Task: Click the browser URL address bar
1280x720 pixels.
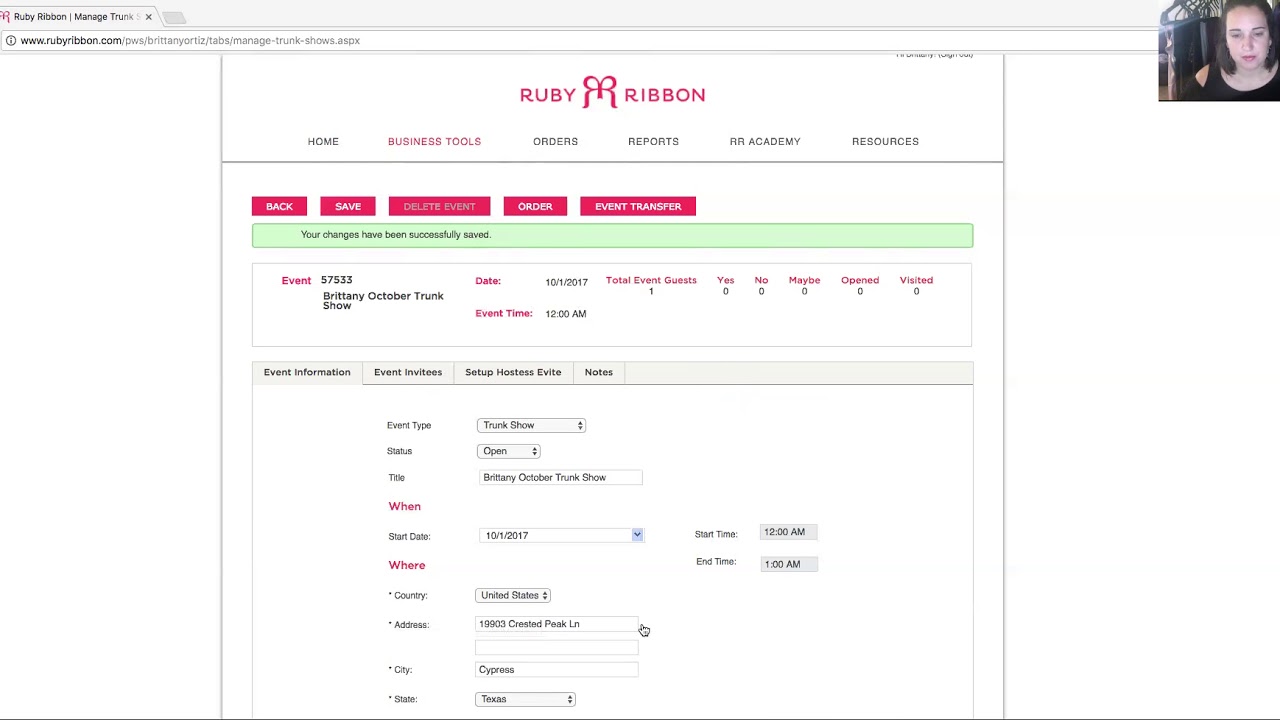Action: pyautogui.click(x=580, y=40)
